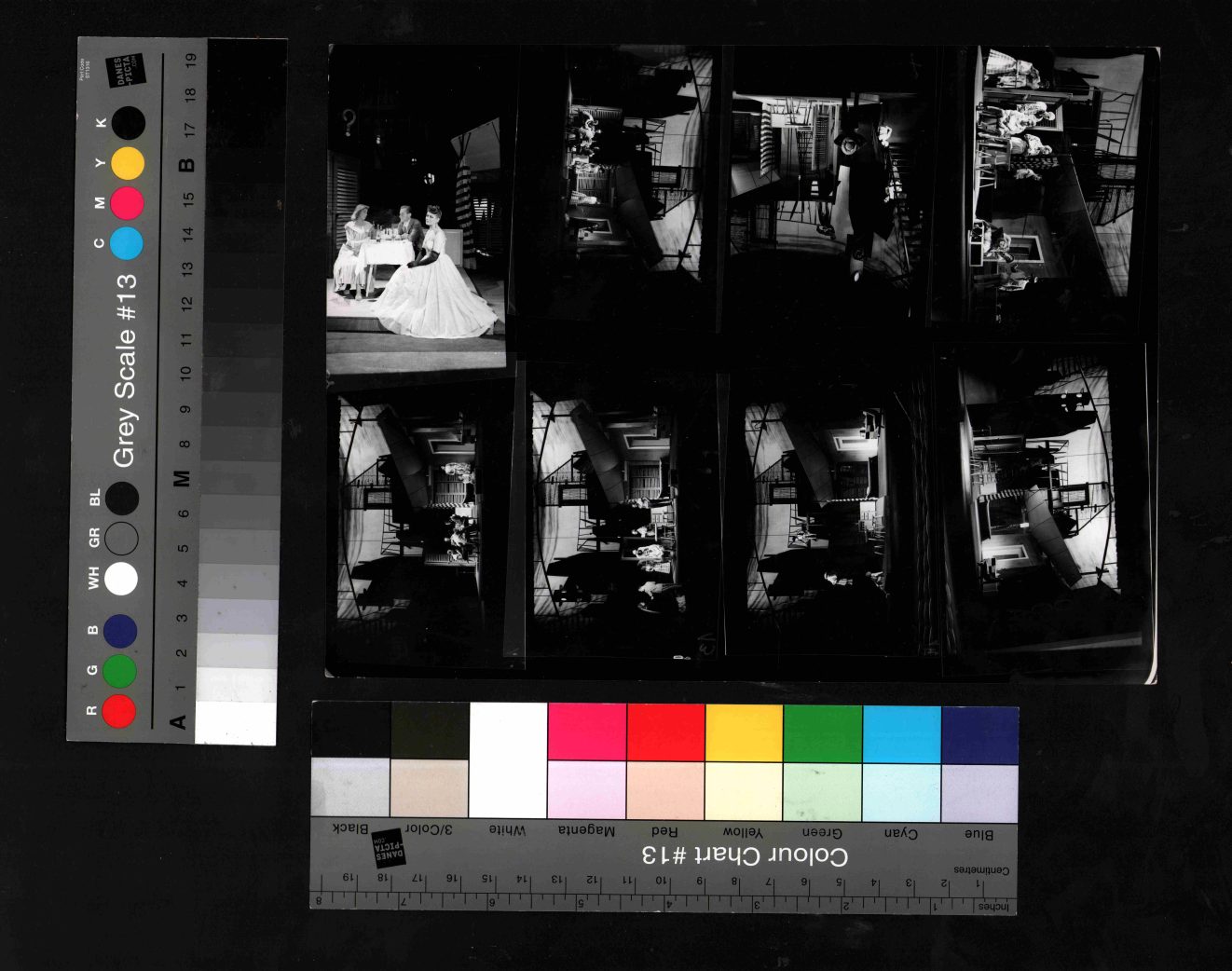
Task: Click the black circle labeled K
Action: coord(129,122)
